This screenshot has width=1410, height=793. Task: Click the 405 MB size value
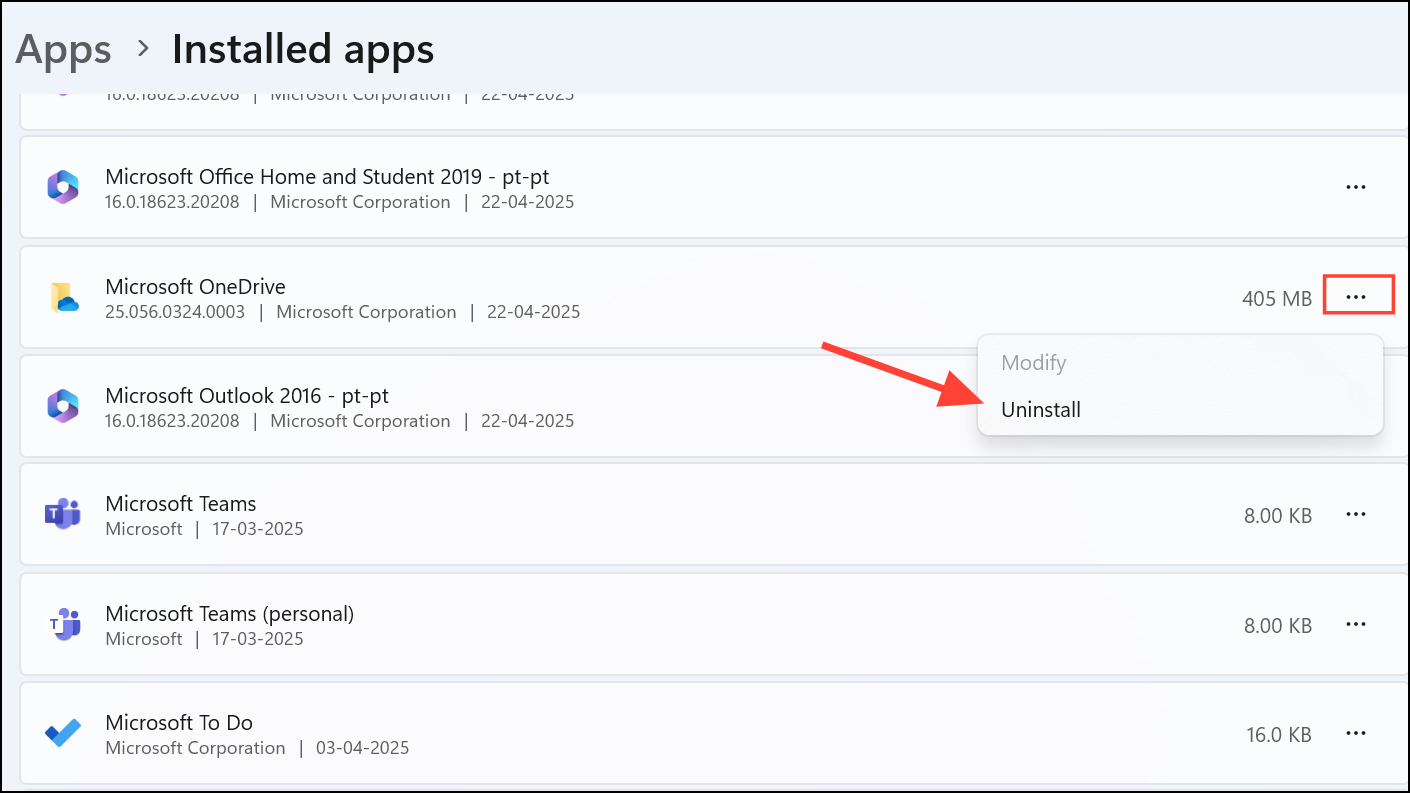click(1277, 298)
